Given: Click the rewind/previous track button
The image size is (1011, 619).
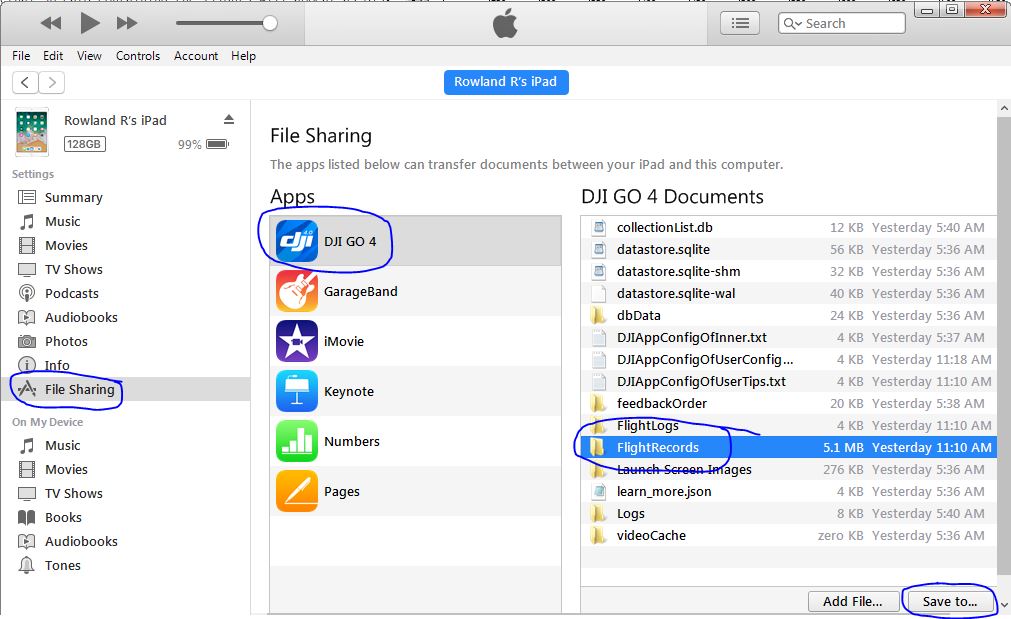Looking at the screenshot, I should [51, 22].
